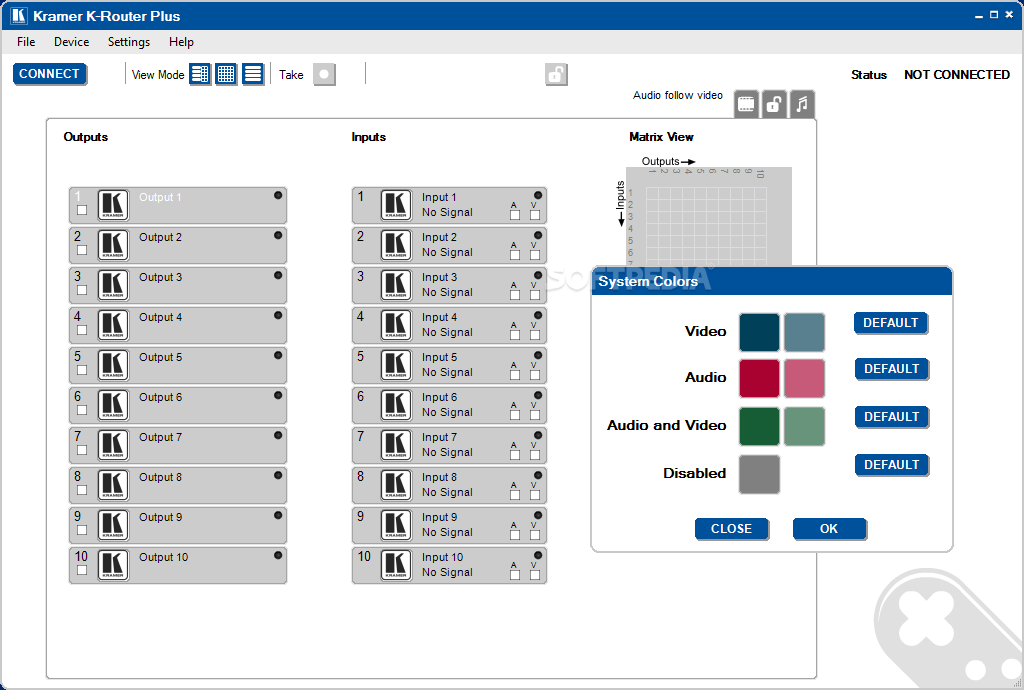
Task: Reset Audio color with its DEFAULT button
Action: coord(891,369)
